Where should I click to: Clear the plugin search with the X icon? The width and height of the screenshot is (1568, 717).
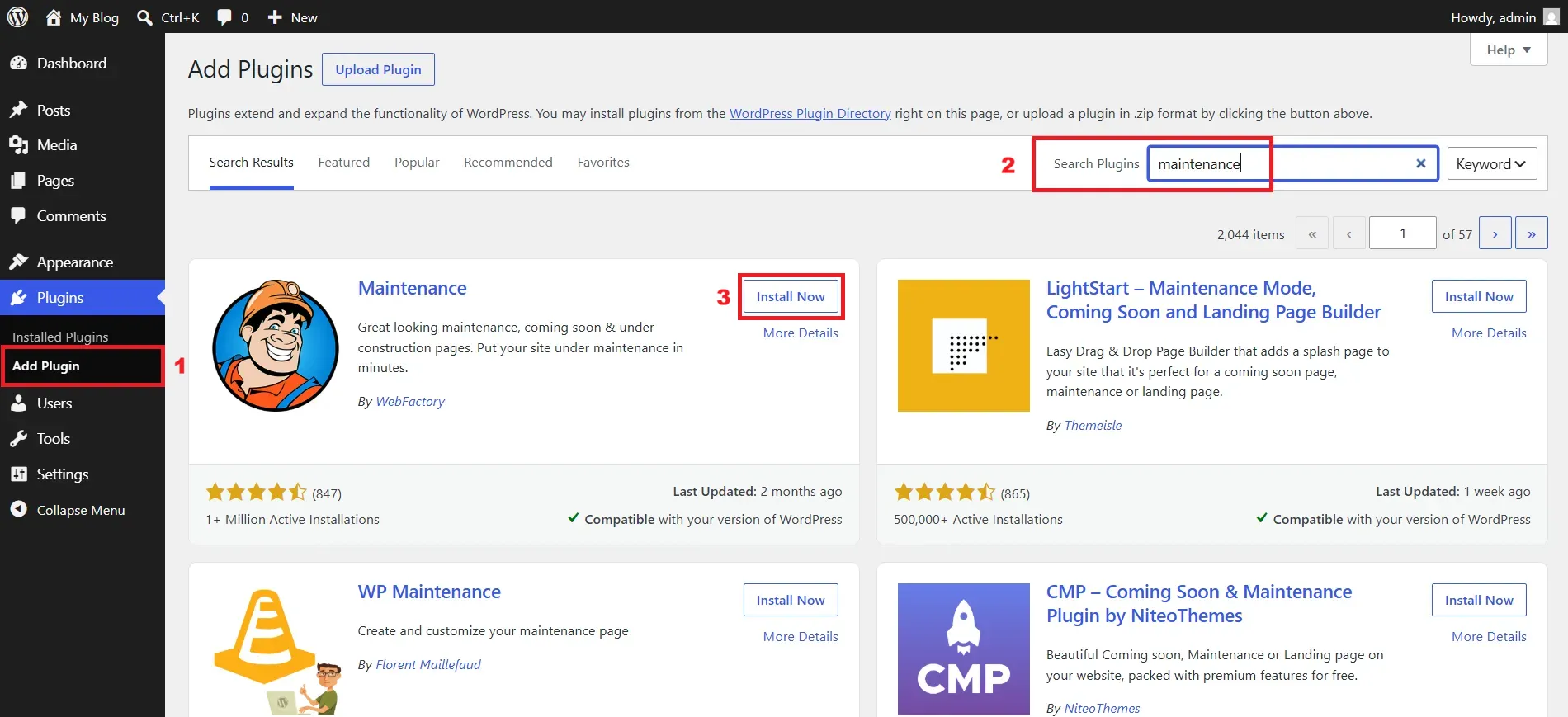tap(1421, 163)
